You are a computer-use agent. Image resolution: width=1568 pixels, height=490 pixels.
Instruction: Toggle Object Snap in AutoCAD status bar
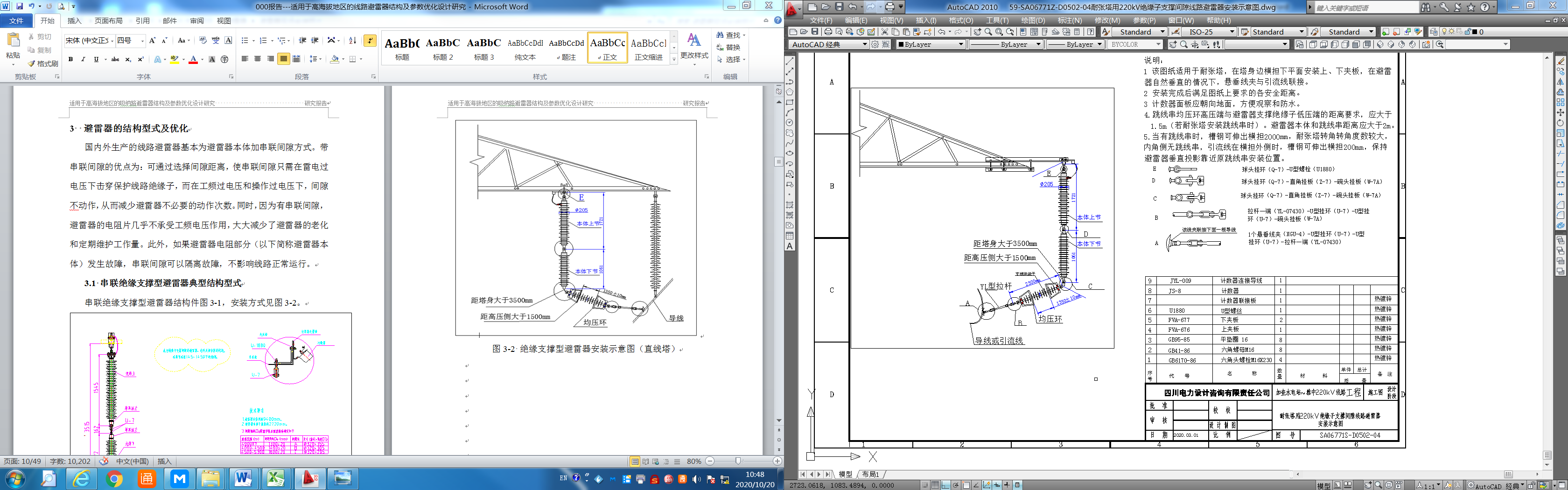966,485
